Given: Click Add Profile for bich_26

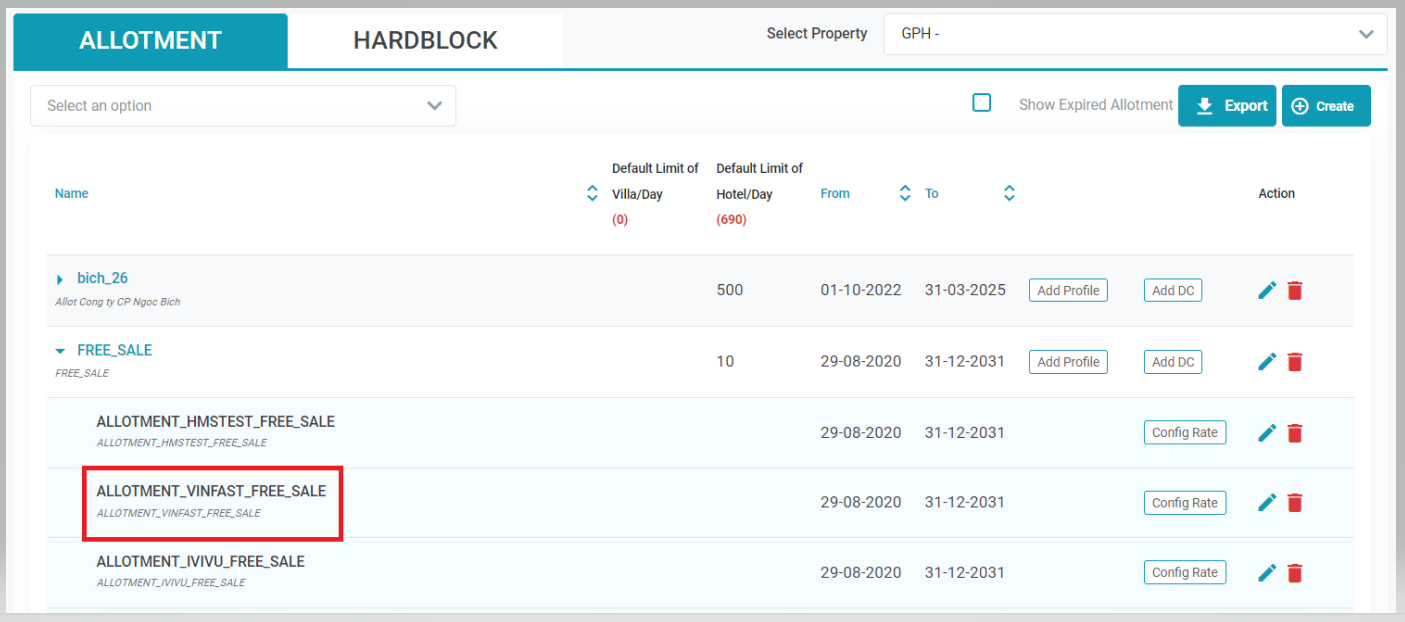Looking at the screenshot, I should click(1068, 291).
